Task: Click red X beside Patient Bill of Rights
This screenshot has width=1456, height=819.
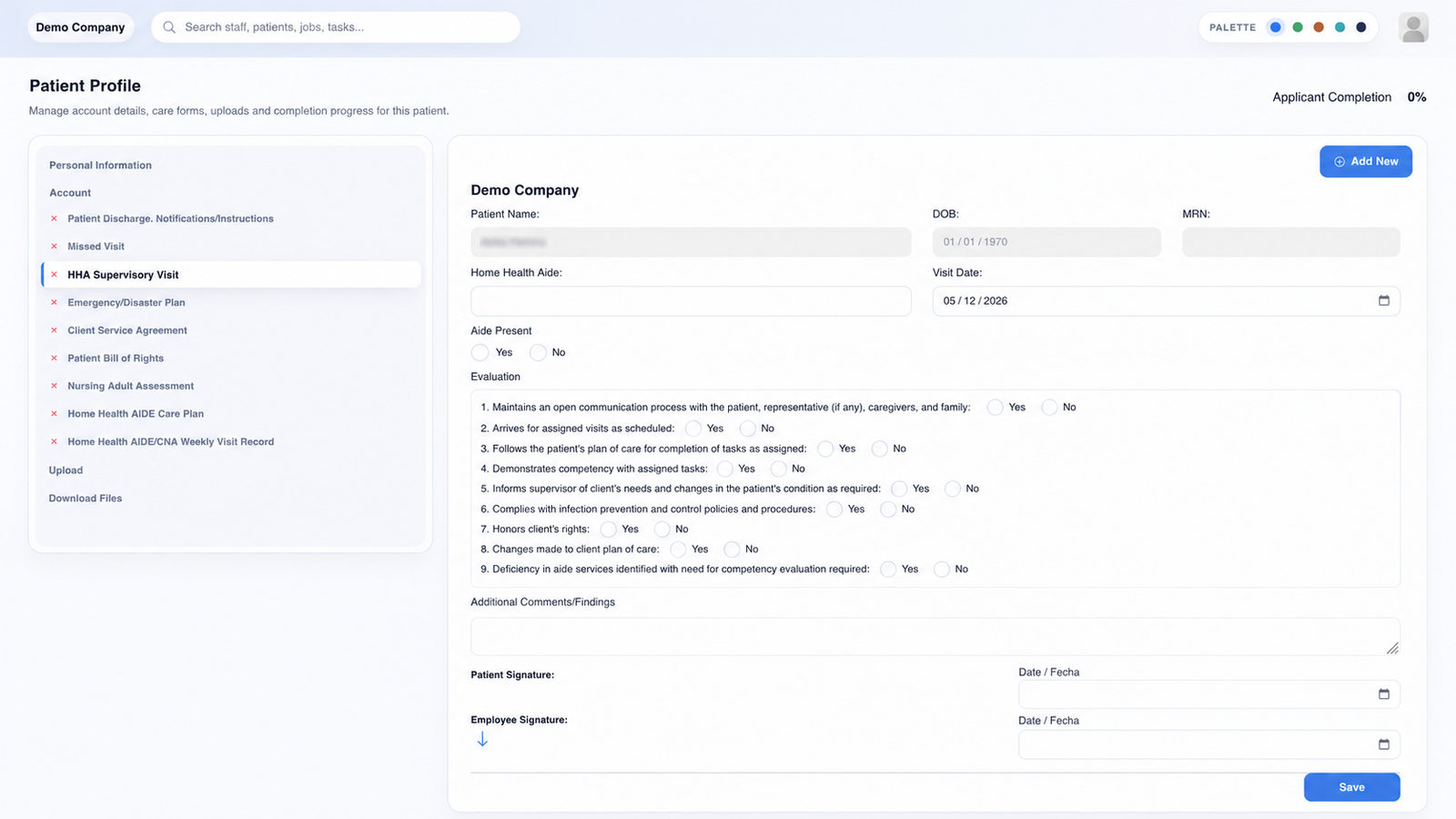Action: [54, 358]
